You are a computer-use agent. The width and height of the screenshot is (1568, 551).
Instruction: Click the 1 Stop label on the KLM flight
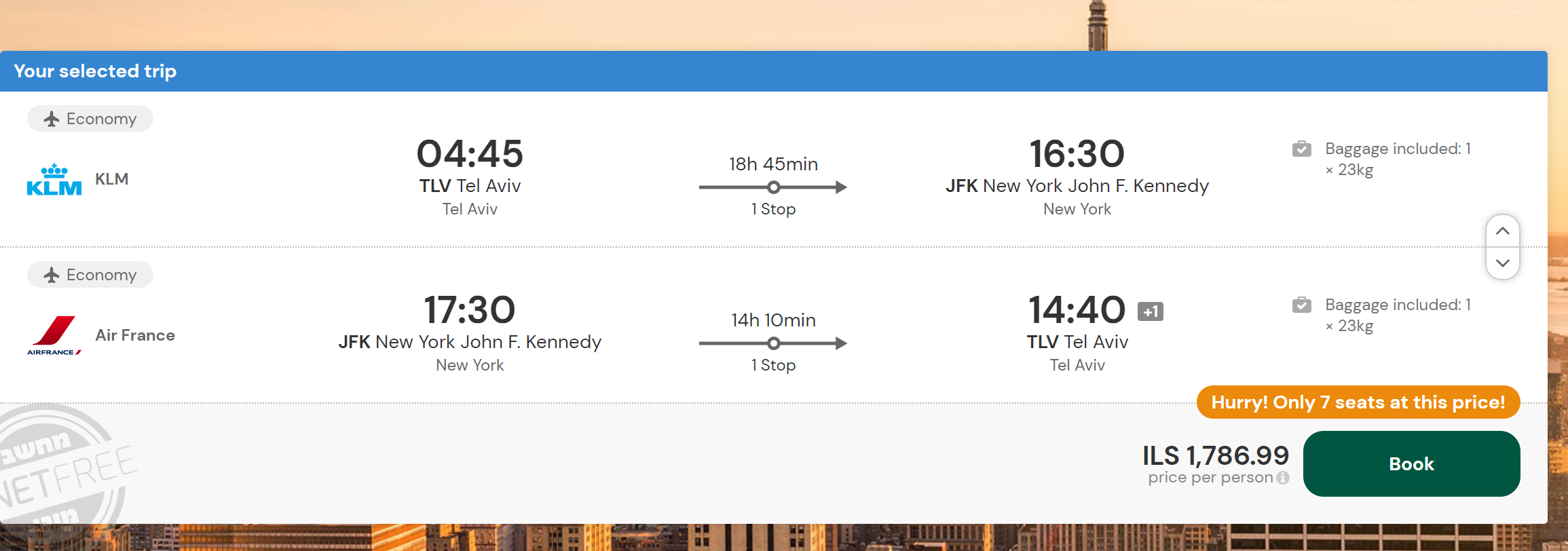tap(773, 209)
